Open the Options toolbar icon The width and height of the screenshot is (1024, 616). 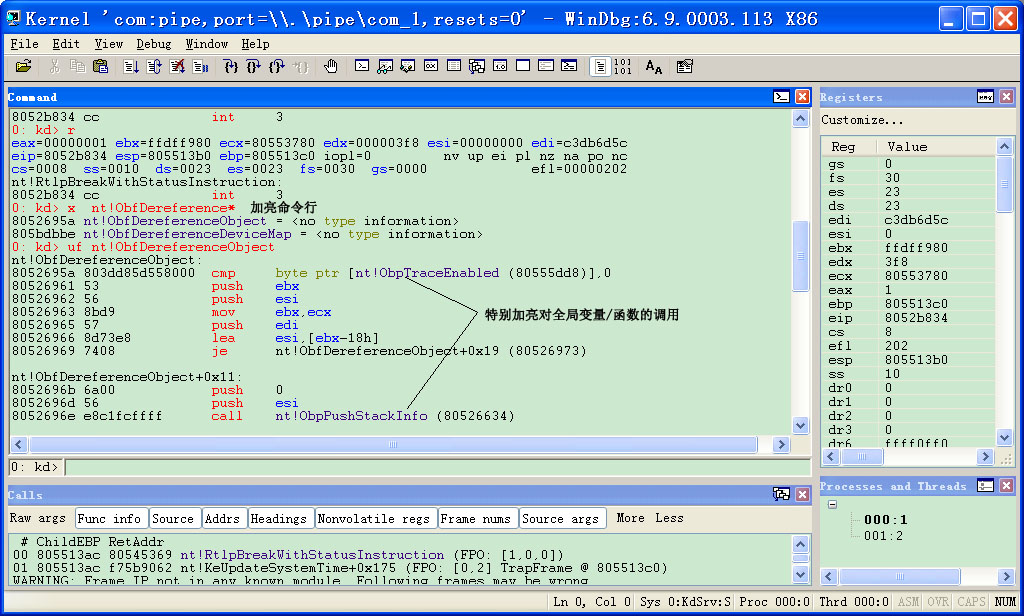(684, 66)
